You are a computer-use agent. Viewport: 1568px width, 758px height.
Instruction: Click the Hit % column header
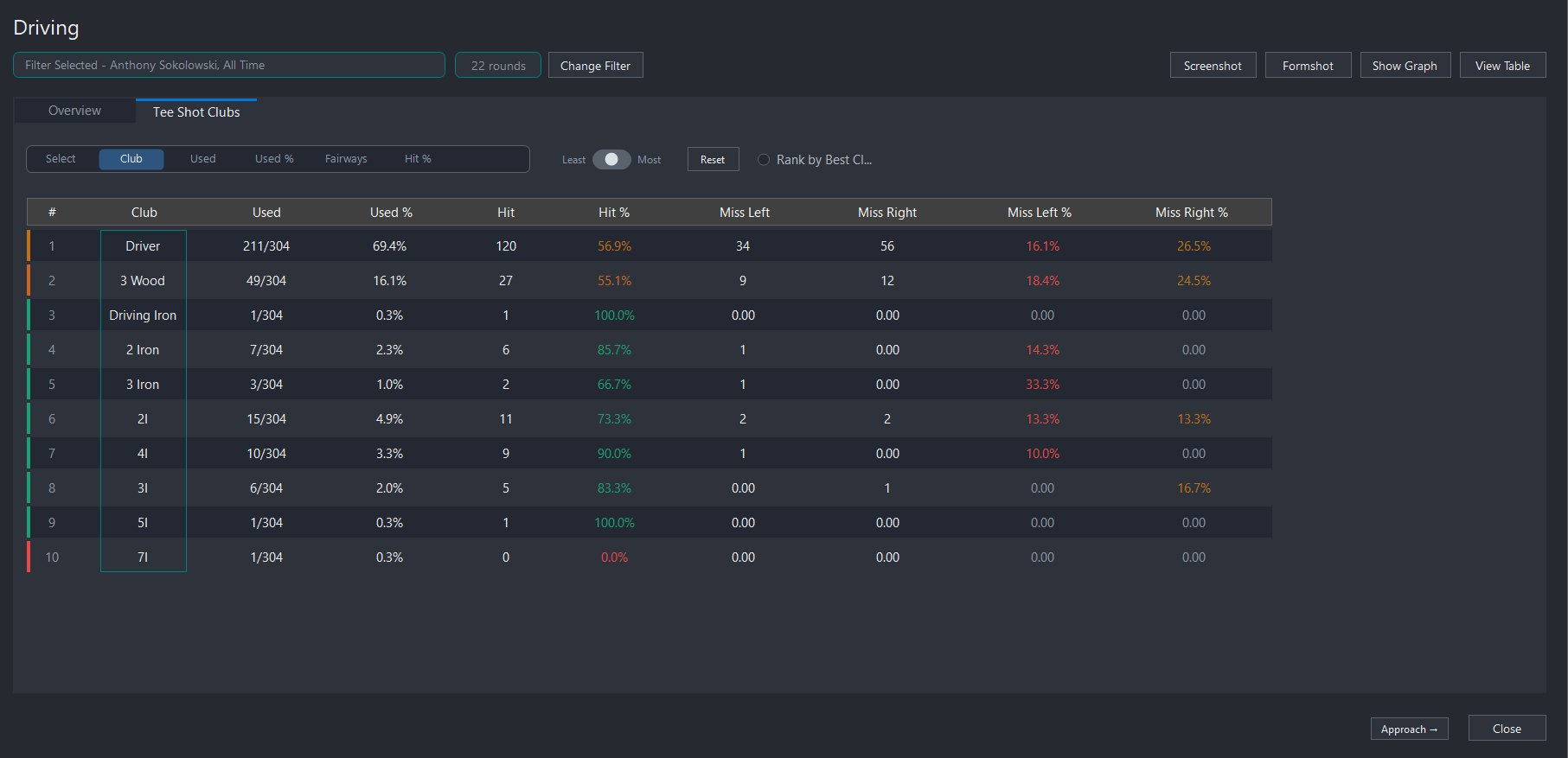(x=614, y=213)
